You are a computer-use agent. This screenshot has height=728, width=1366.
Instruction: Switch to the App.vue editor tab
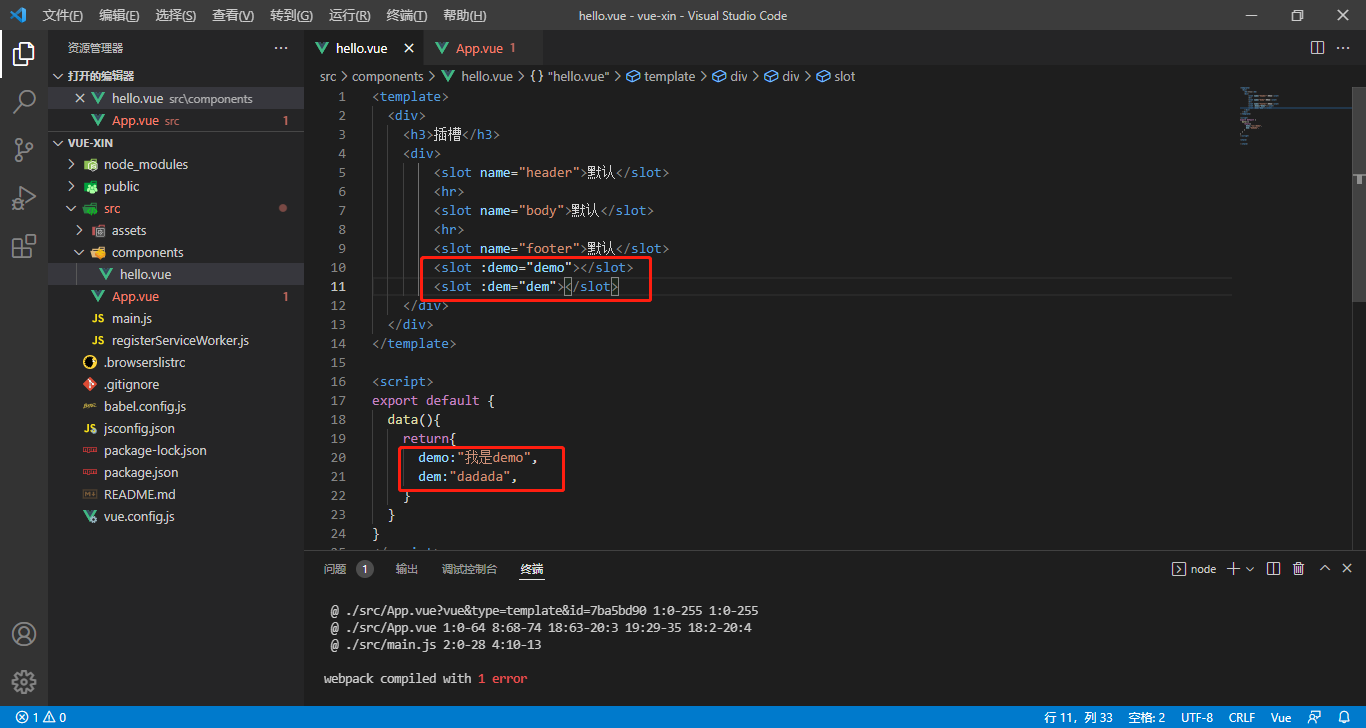(x=484, y=48)
